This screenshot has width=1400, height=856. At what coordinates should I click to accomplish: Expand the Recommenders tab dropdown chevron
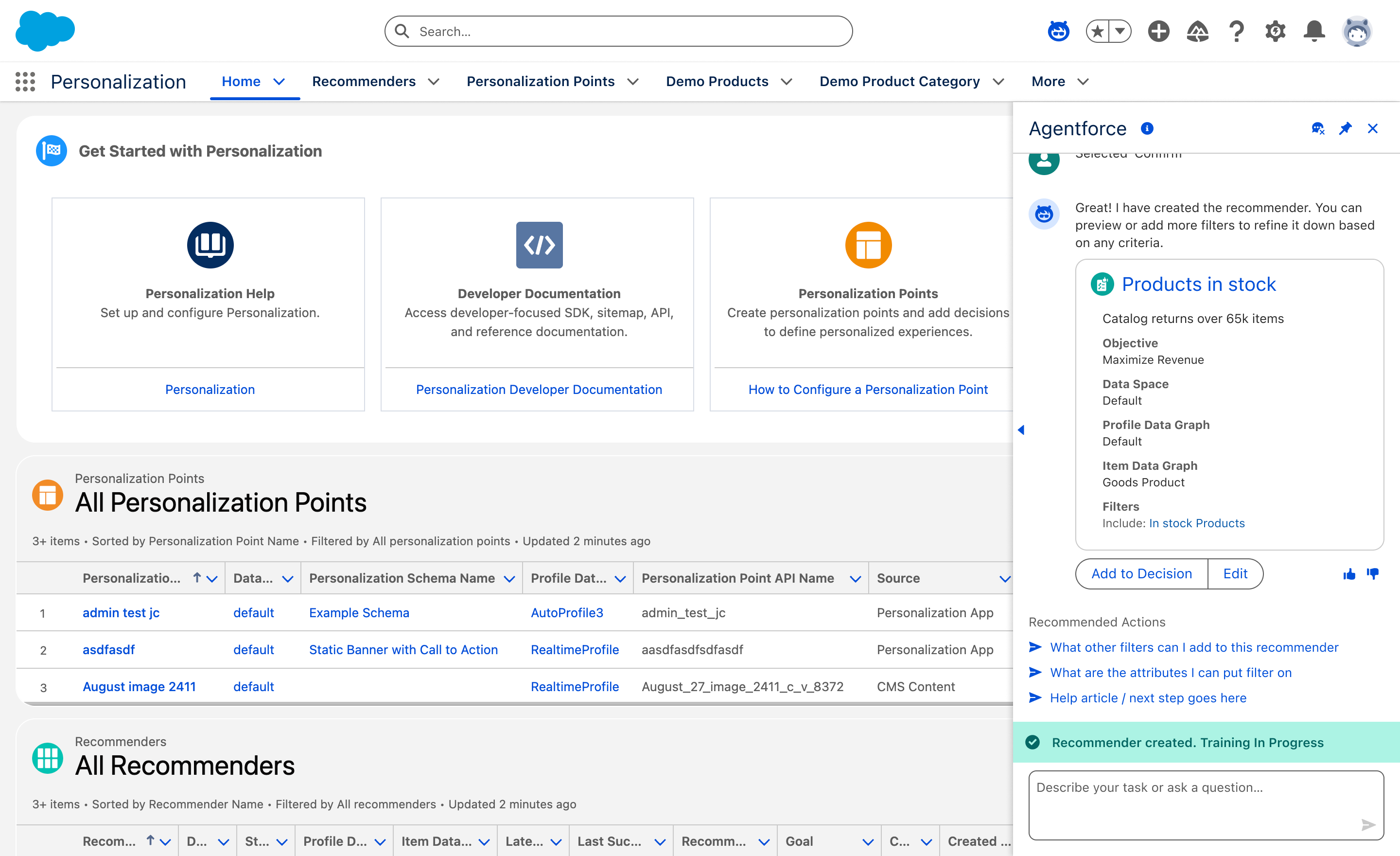[x=434, y=82]
